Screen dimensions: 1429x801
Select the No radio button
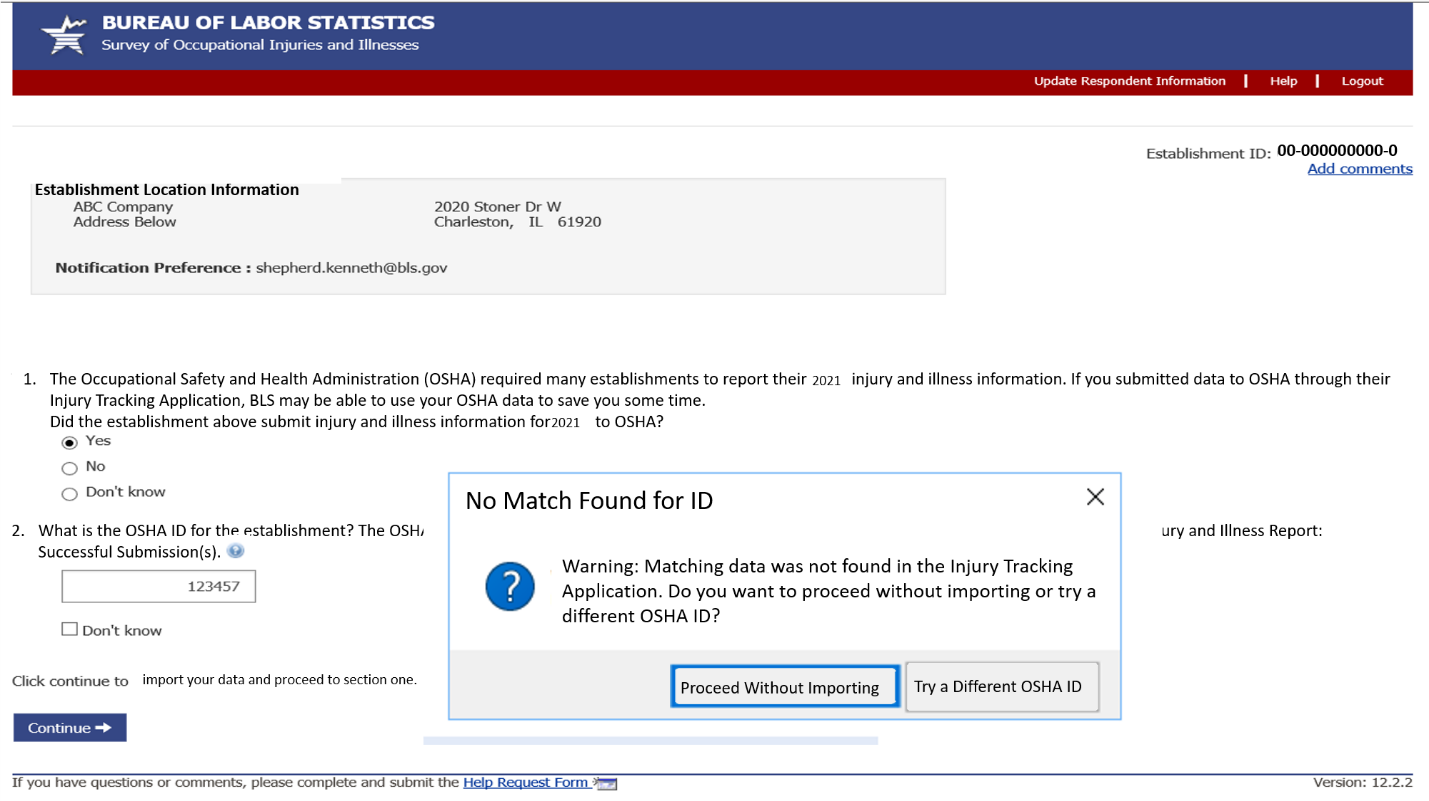click(x=69, y=468)
